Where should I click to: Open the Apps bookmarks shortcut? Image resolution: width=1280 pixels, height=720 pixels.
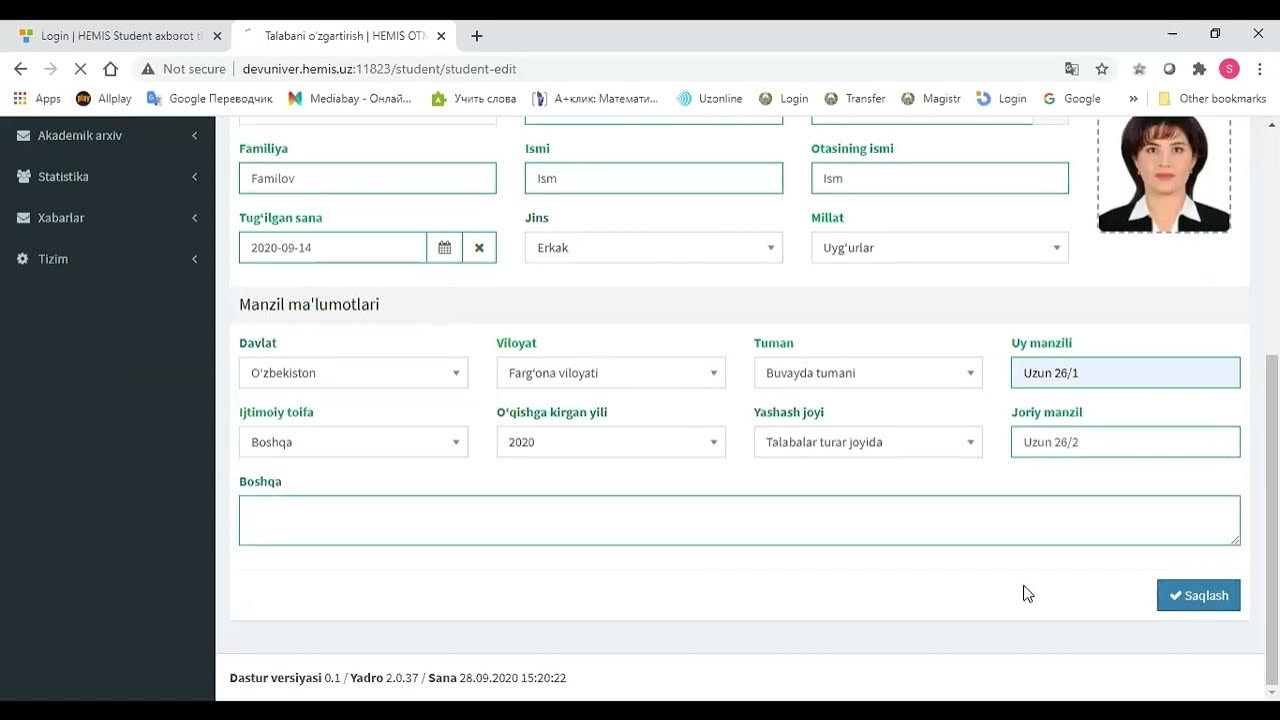[x=37, y=99]
